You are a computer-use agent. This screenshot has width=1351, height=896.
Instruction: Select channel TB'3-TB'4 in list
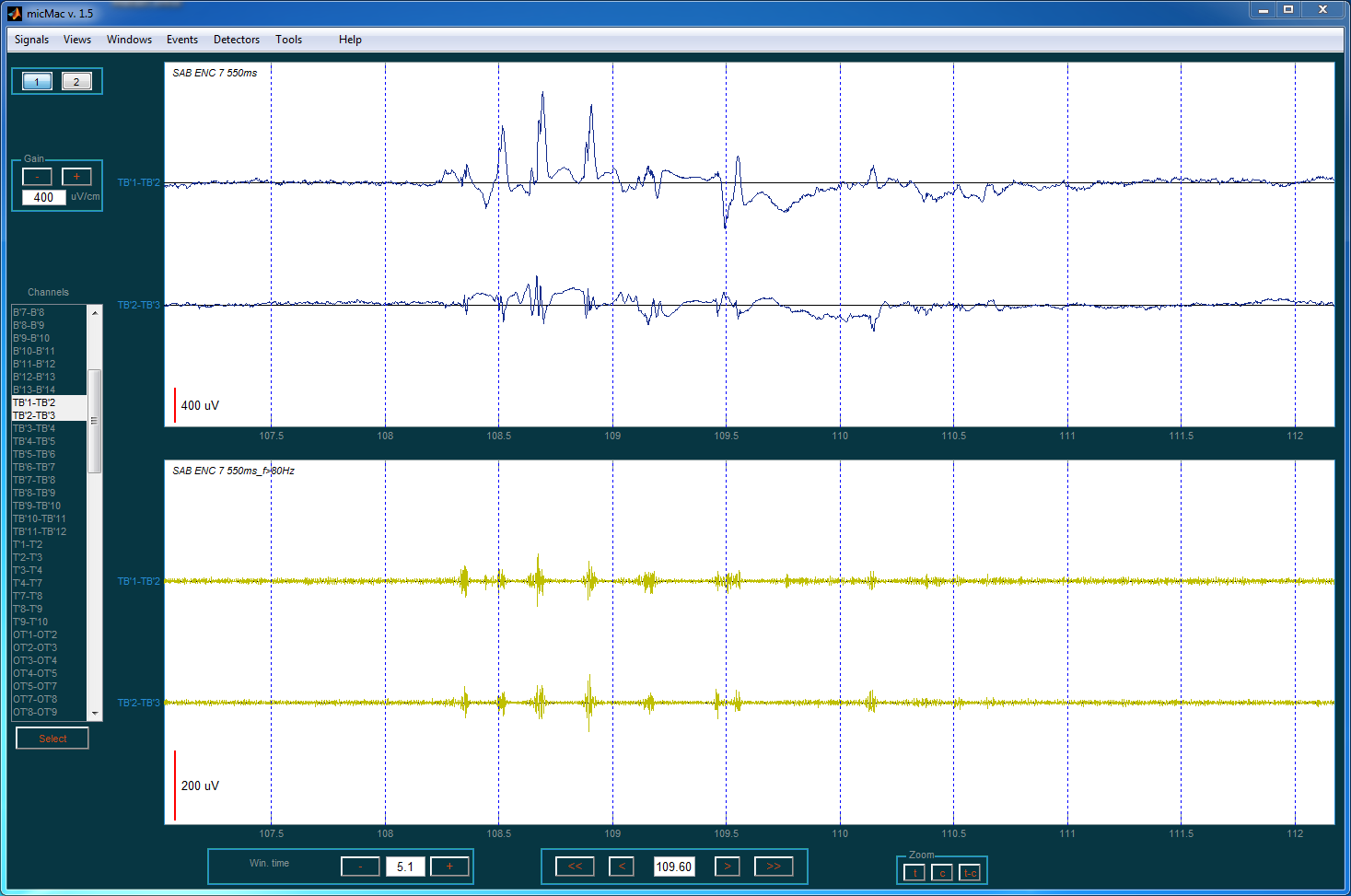point(49,428)
